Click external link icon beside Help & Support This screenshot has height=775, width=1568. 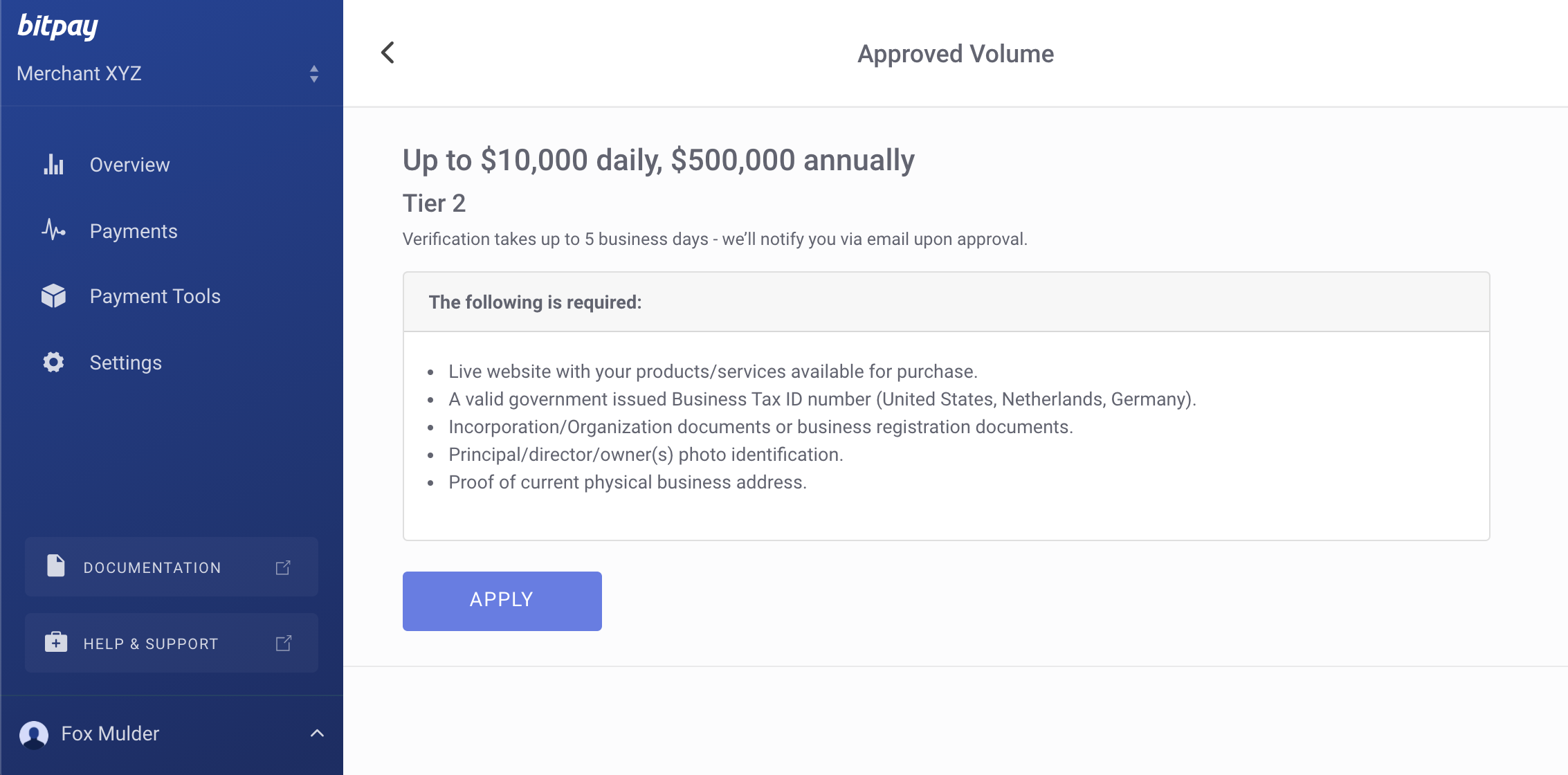284,643
